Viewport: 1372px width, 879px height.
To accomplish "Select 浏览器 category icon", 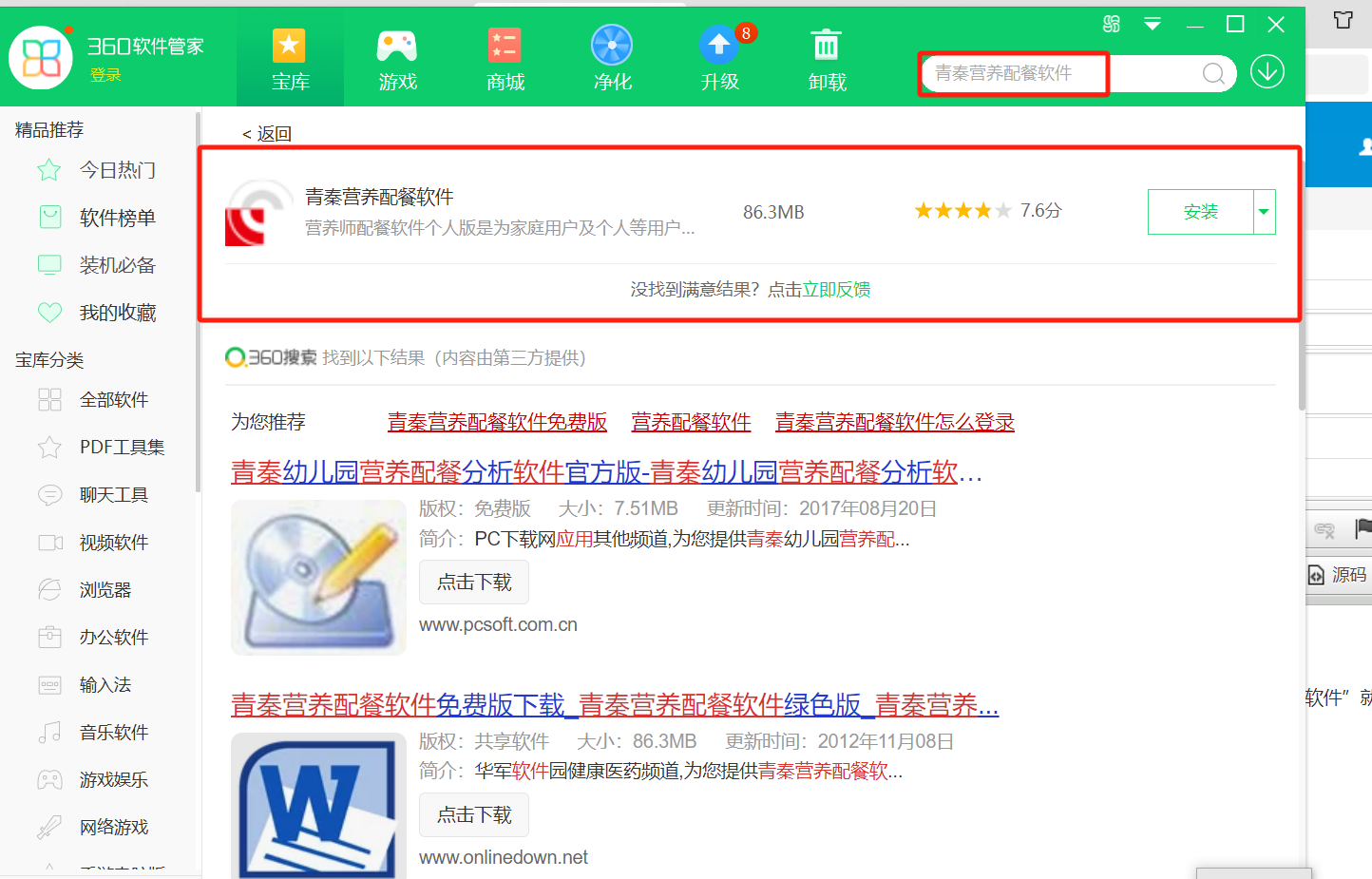I will click(49, 590).
